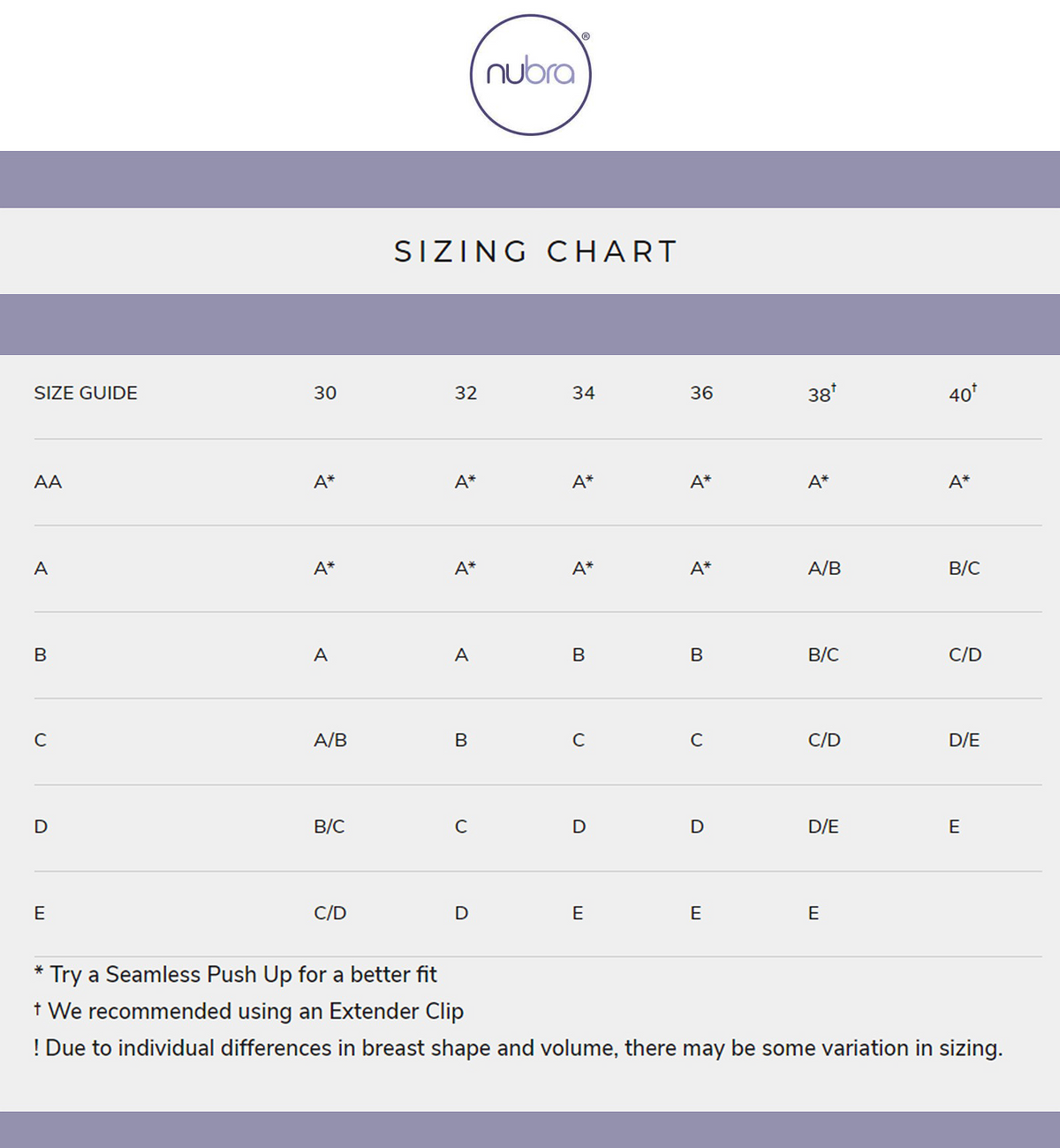1060x1148 pixels.
Task: Click the 38 band size header
Action: 821,394
